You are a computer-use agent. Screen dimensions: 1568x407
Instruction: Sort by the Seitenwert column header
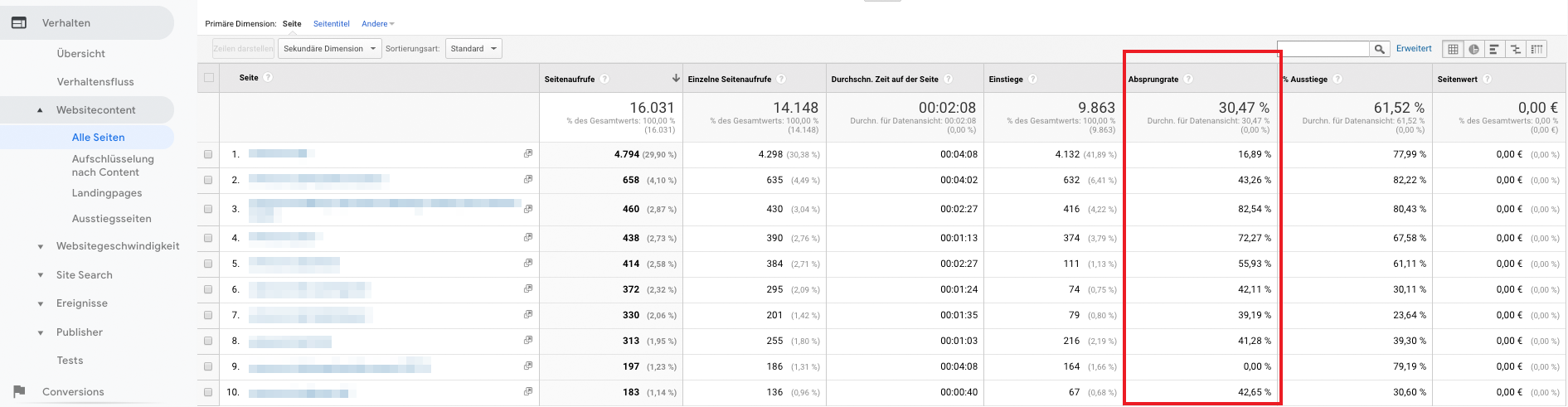[1458, 79]
